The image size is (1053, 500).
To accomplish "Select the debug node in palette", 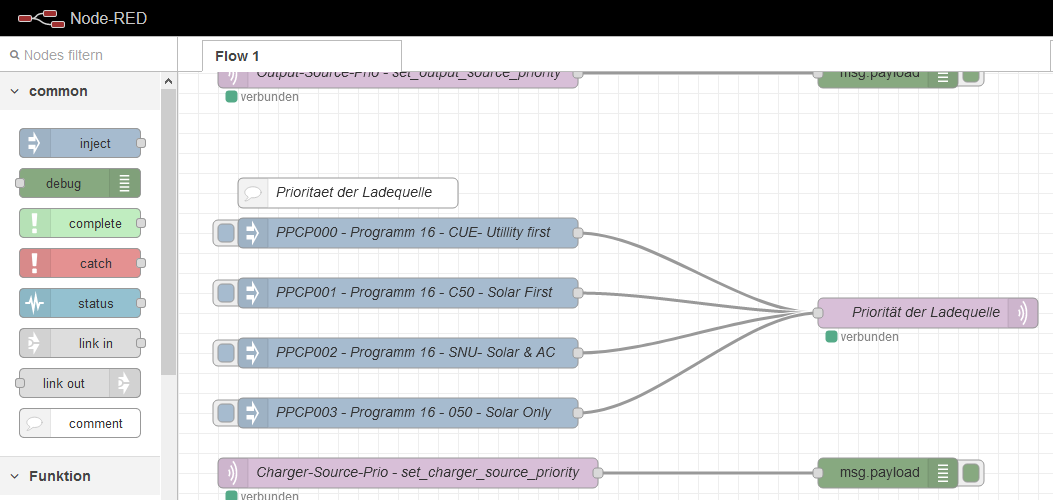I will coord(78,183).
